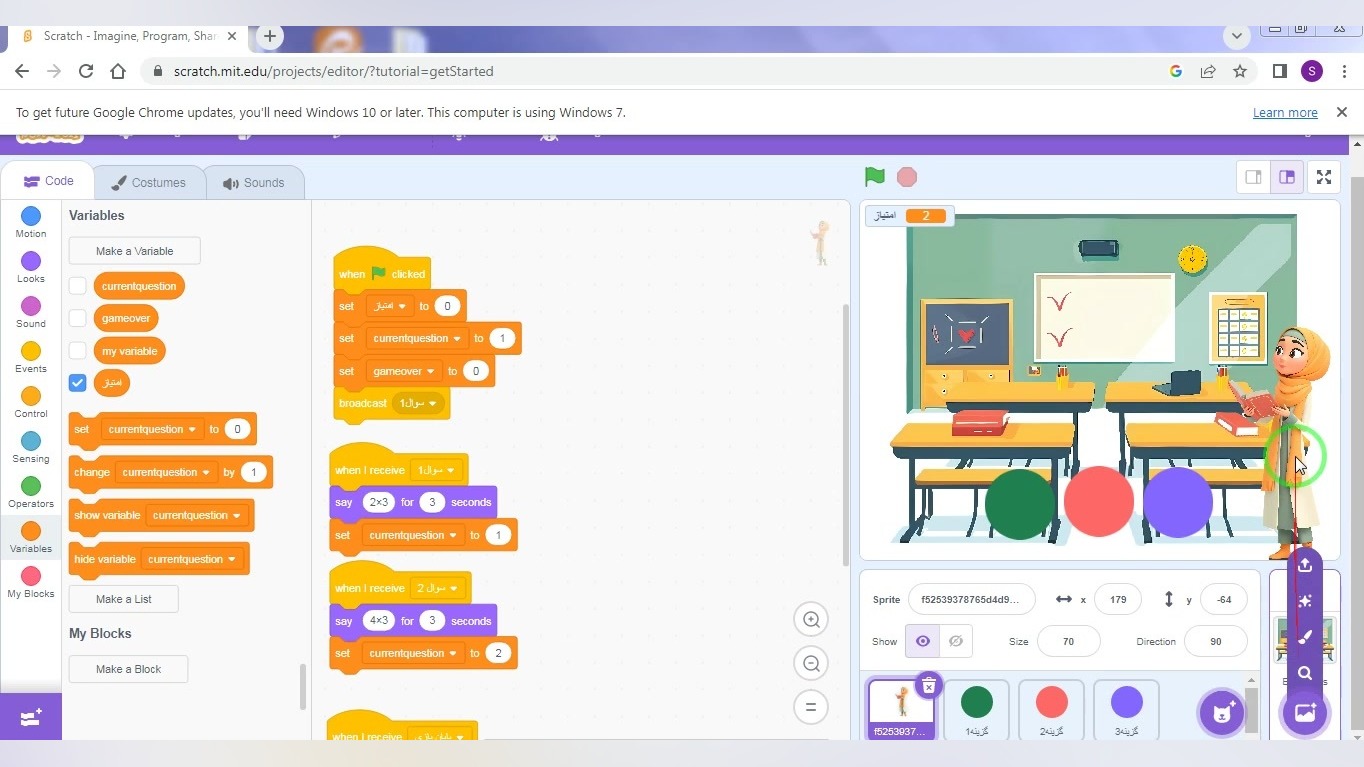1364x767 pixels.
Task: Open the My Blocks category
Action: click(x=31, y=583)
